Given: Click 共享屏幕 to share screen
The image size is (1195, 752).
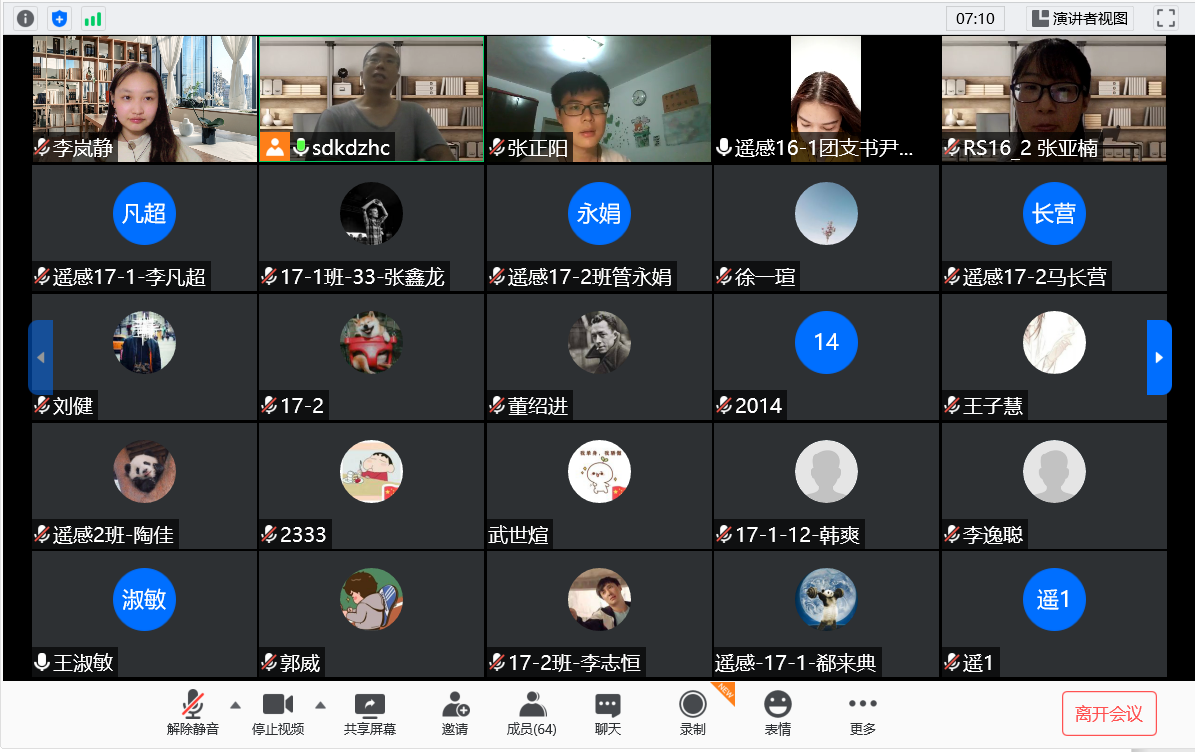Looking at the screenshot, I should 369,713.
